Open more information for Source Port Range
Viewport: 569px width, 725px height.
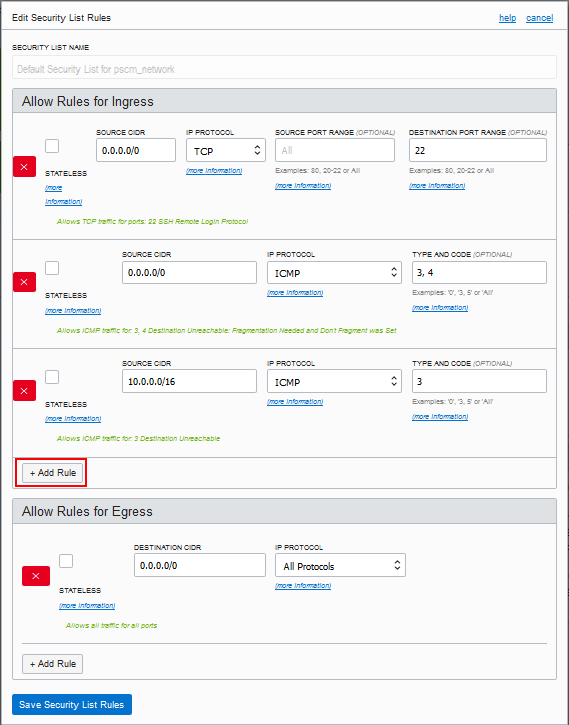[x=303, y=185]
